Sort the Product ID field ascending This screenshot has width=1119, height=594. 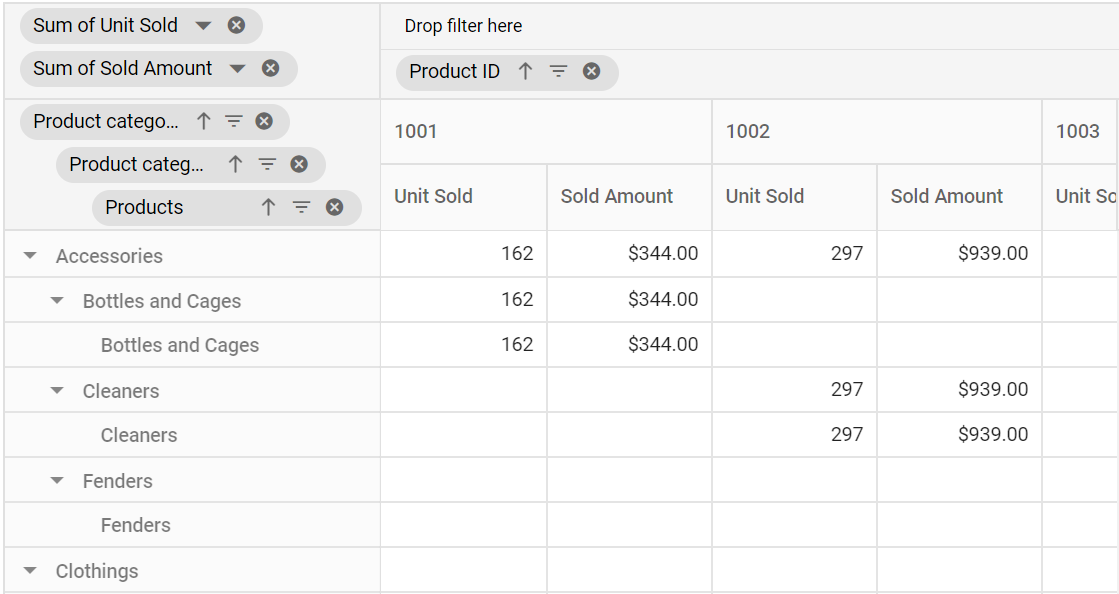pyautogui.click(x=525, y=71)
